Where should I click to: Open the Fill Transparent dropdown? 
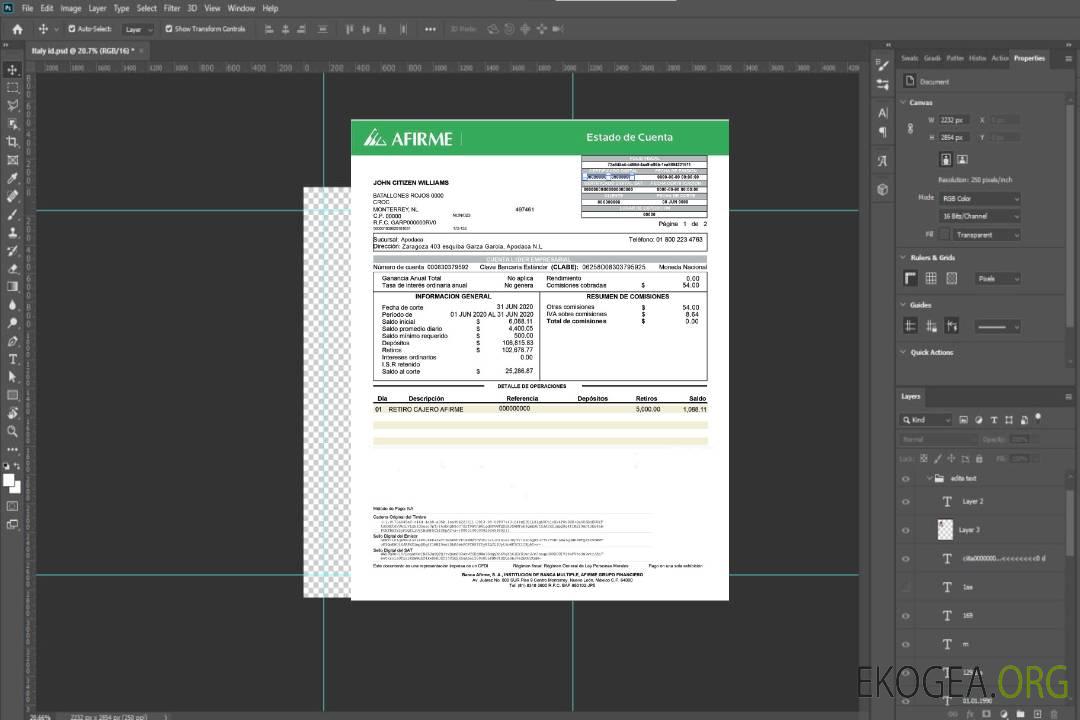(987, 235)
